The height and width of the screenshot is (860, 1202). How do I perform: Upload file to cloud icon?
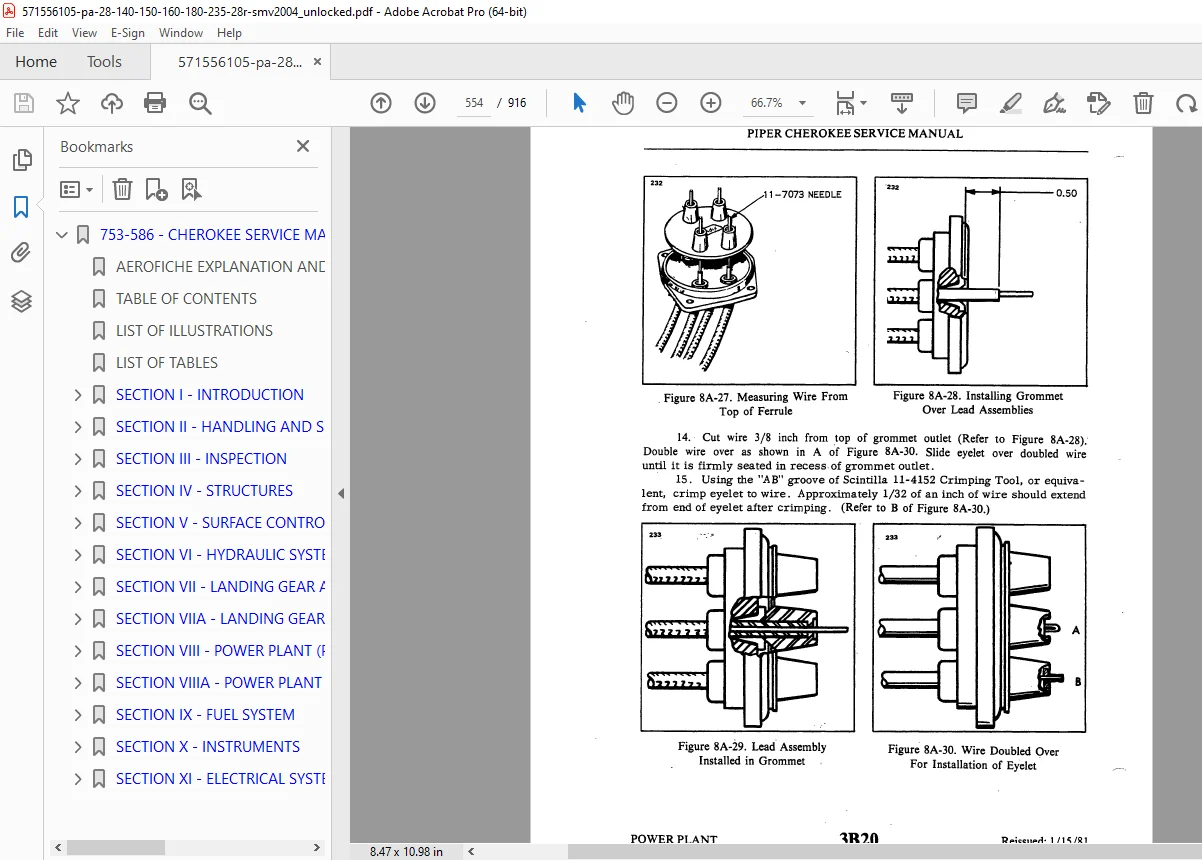click(x=112, y=103)
